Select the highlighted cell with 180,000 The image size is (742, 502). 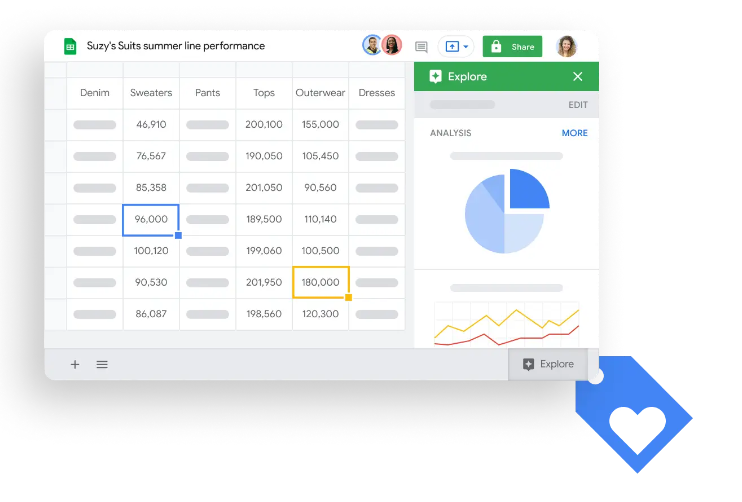(320, 282)
